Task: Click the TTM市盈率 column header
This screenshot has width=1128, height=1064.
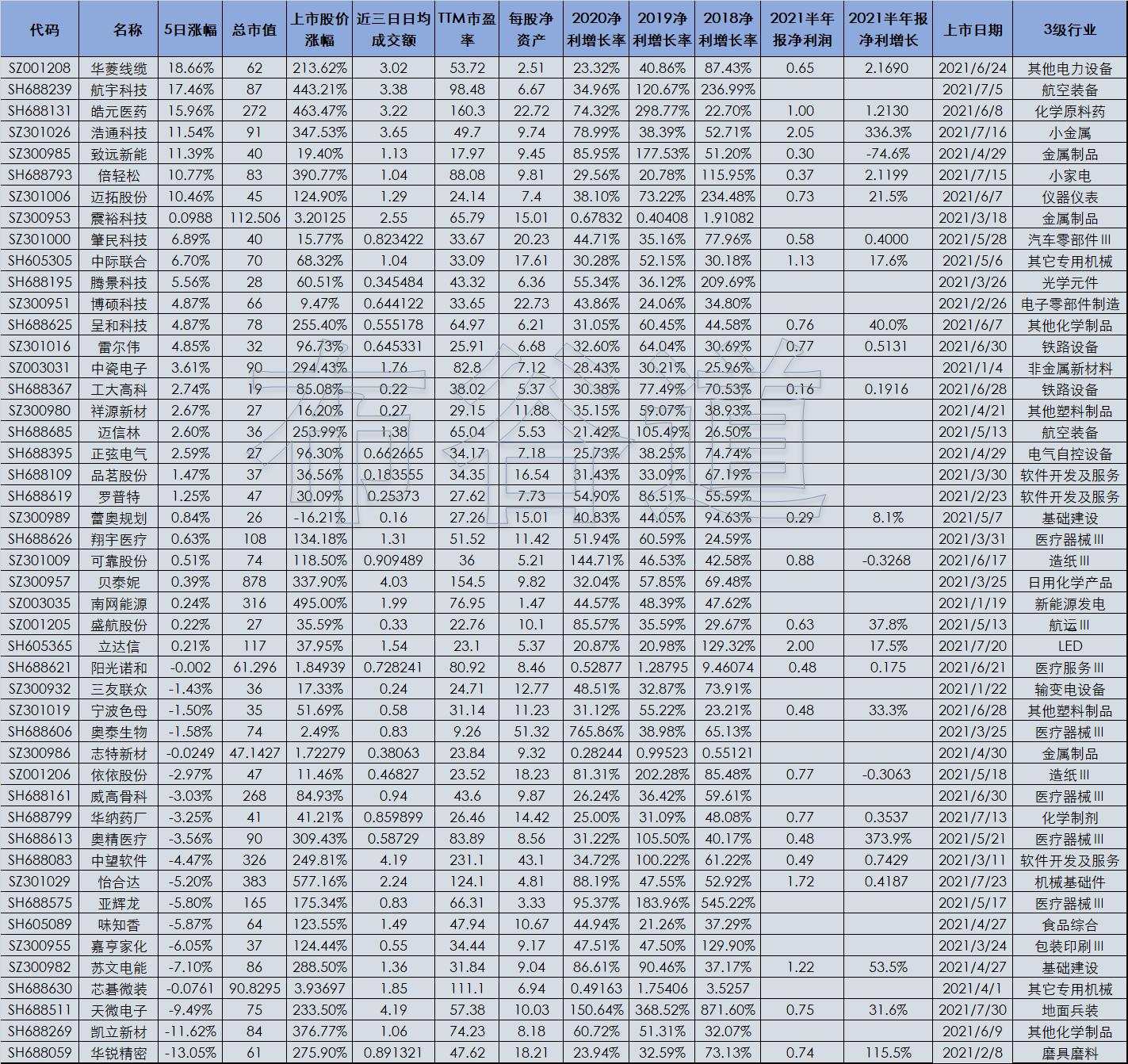Action: pos(467,29)
